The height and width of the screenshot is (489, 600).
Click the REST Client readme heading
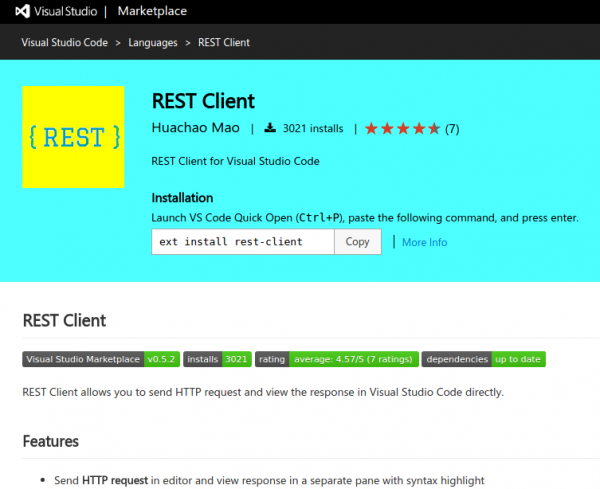[x=64, y=321]
